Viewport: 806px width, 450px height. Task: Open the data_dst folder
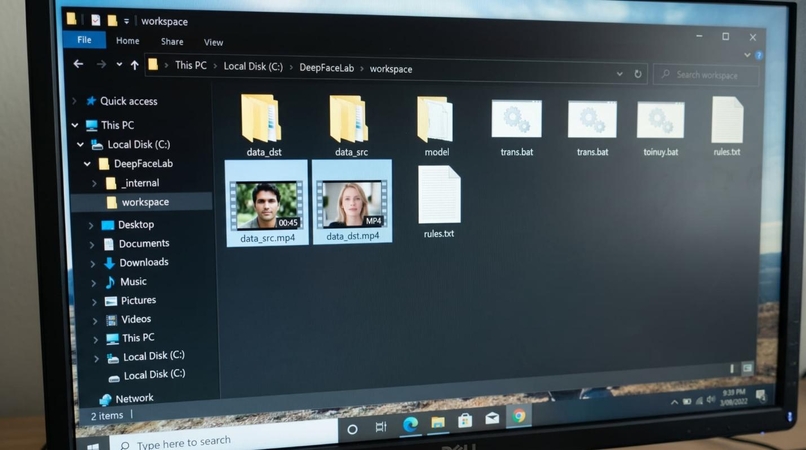(263, 125)
